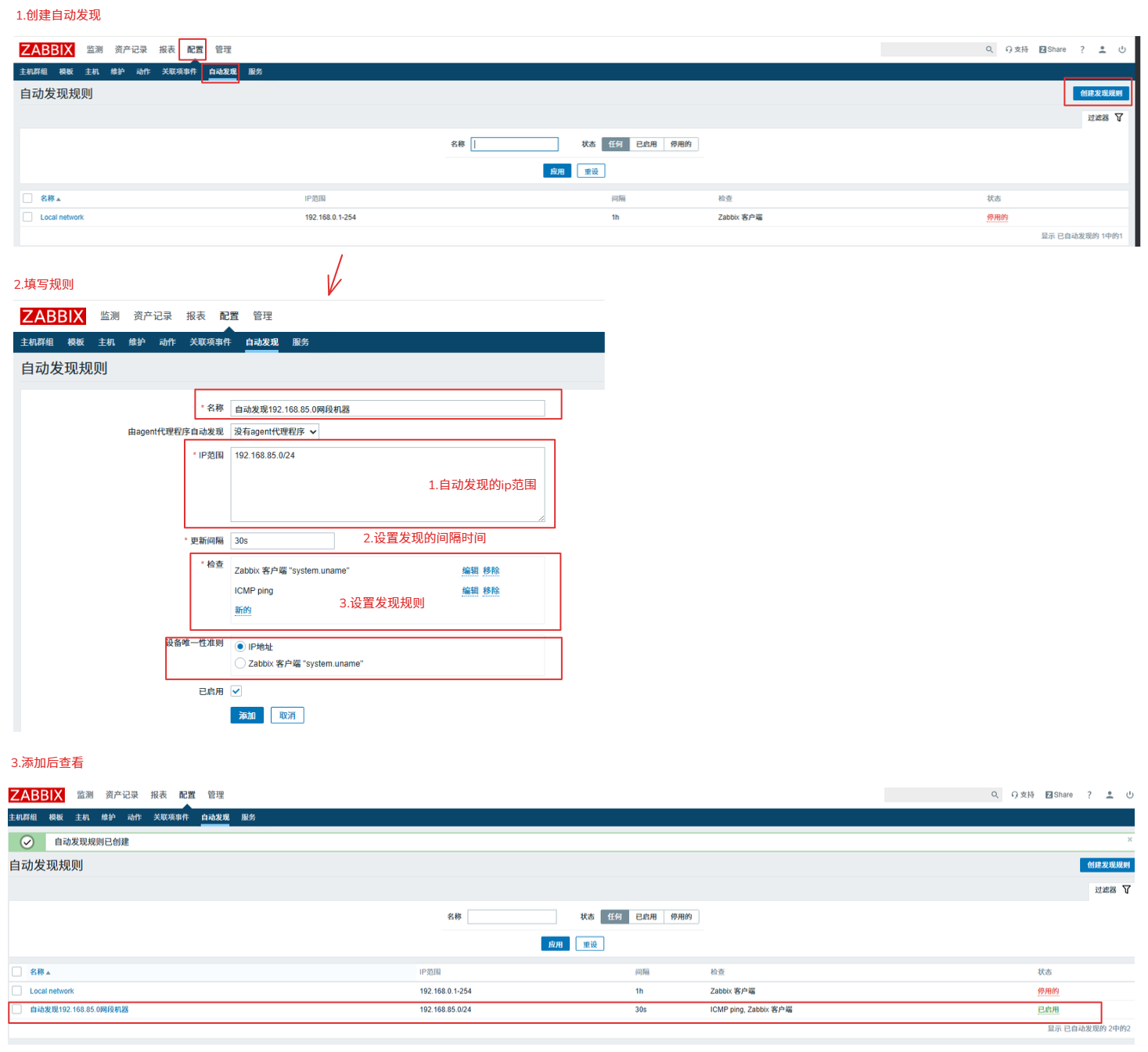The image size is (1148, 1052).
Task: Click the 取消 button in the rule form
Action: click(287, 715)
